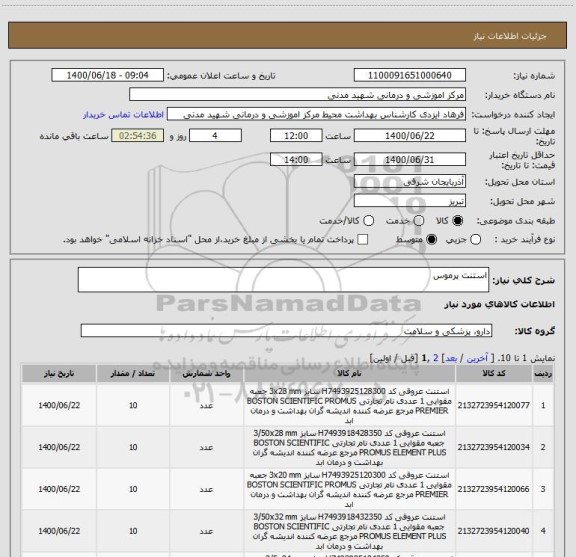
Task: Click the جزئیات اطلاعات نیاز page header
Action: (510, 36)
